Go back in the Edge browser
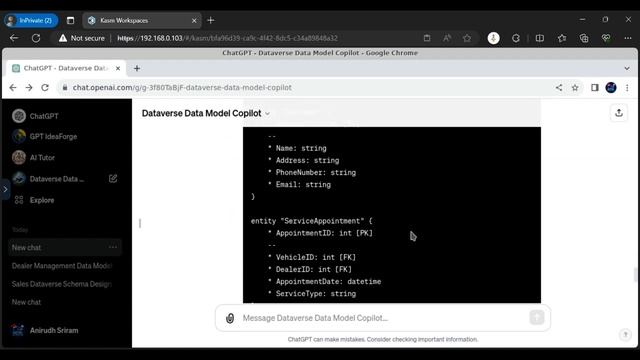The width and height of the screenshot is (640, 360). pos(14,38)
